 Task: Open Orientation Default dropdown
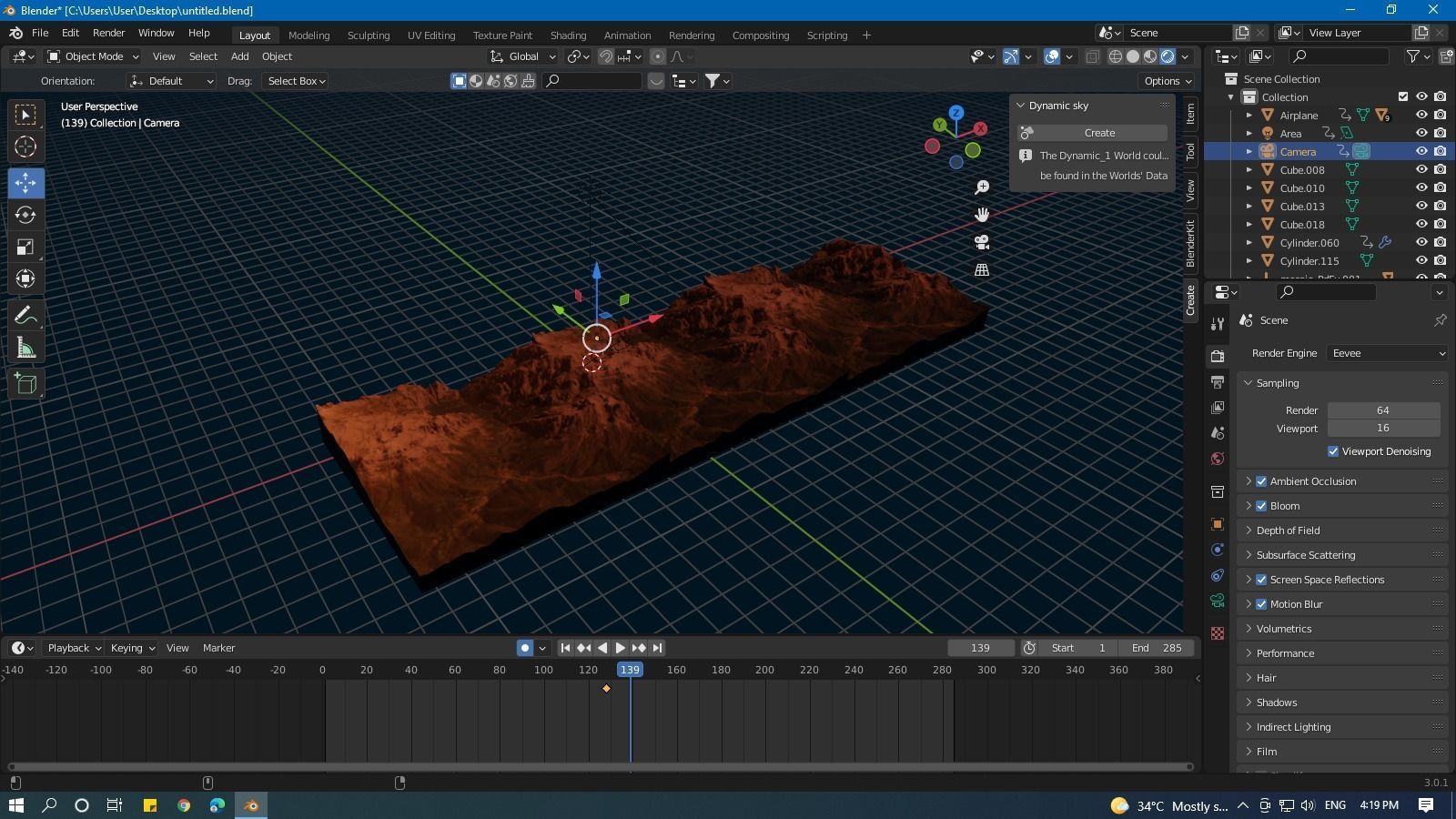pos(171,81)
